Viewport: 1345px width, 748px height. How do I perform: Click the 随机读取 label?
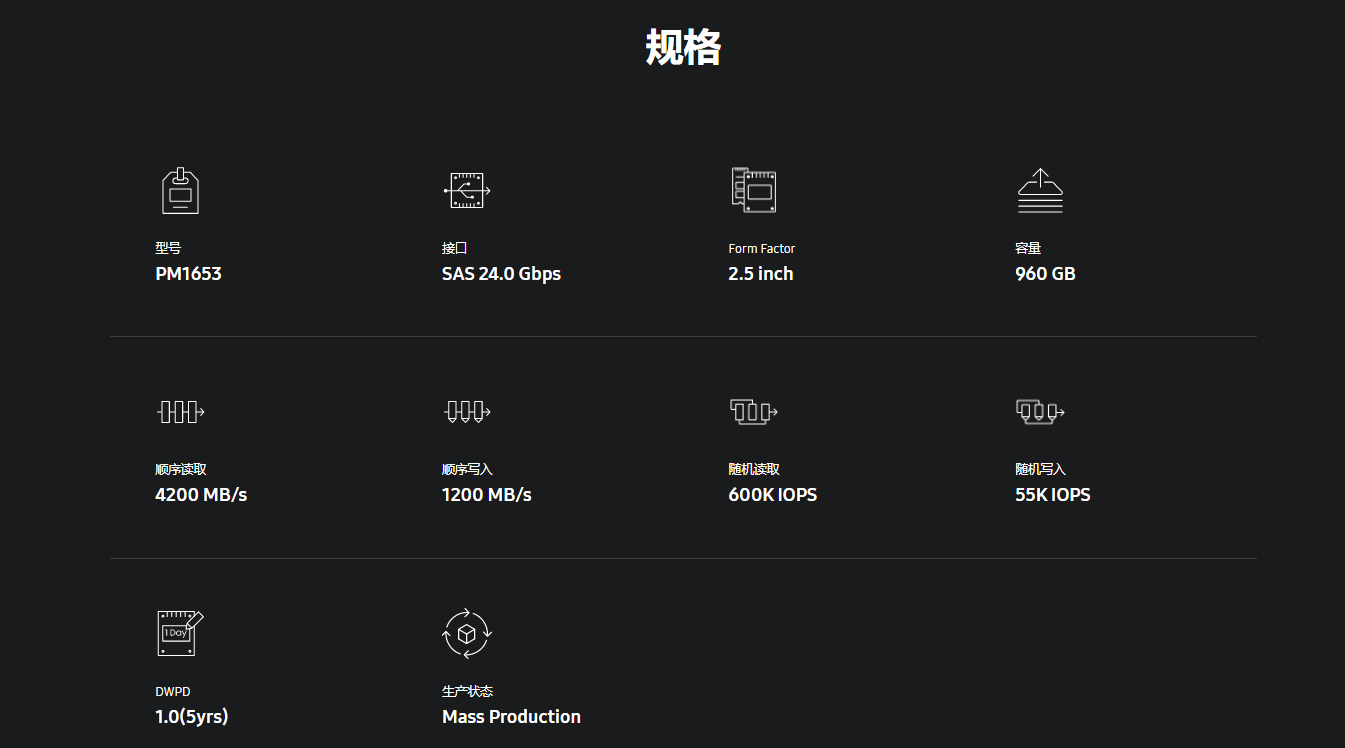(x=754, y=469)
